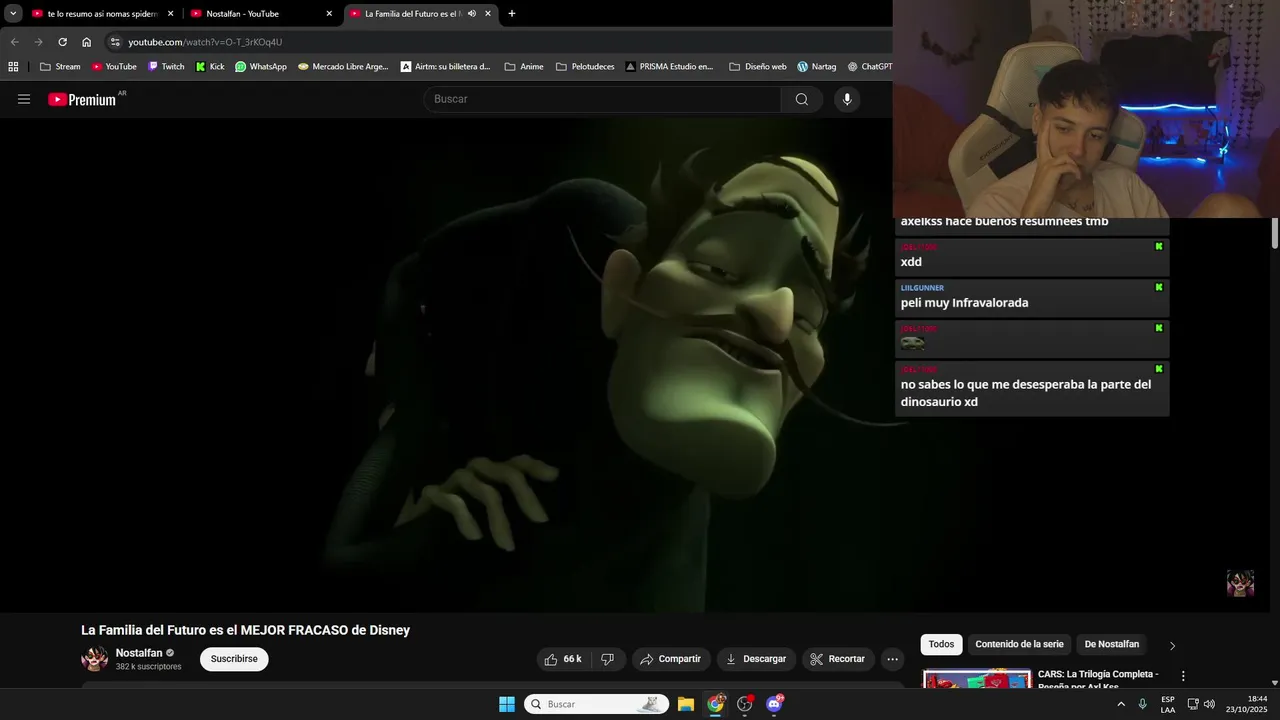Open the Airtm bookmark
1280x720 pixels.
coord(446,67)
